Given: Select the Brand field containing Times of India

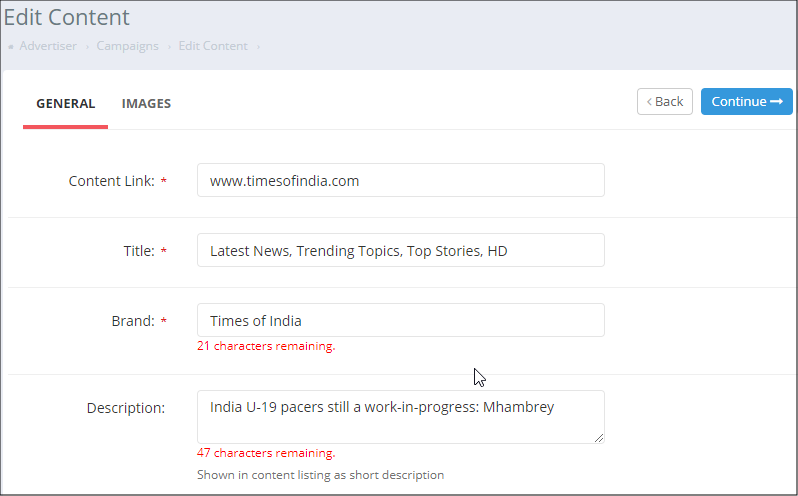Looking at the screenshot, I should pos(400,321).
